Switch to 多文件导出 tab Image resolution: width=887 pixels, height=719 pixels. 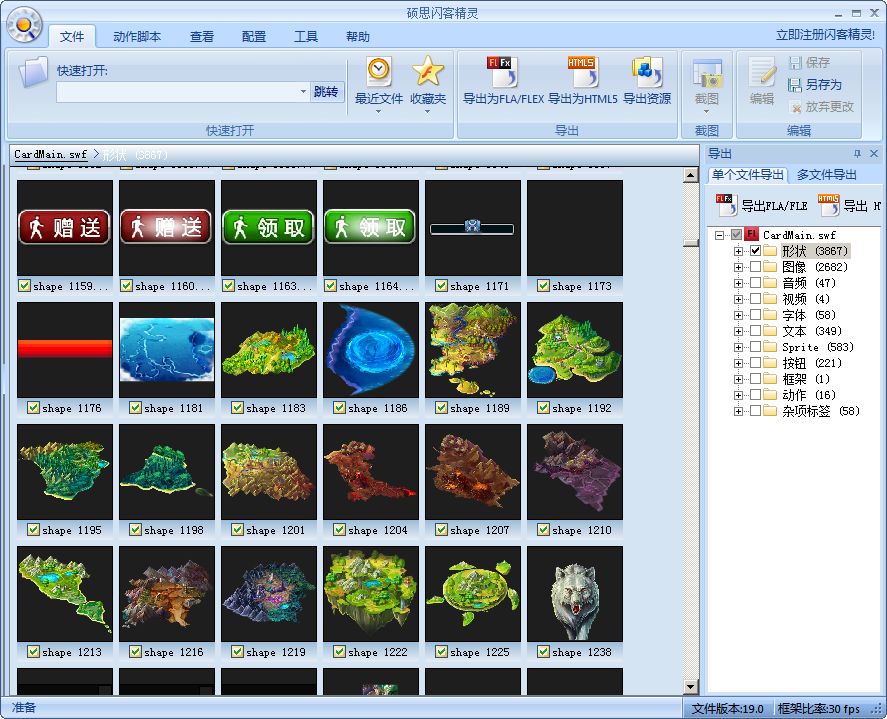(x=826, y=175)
